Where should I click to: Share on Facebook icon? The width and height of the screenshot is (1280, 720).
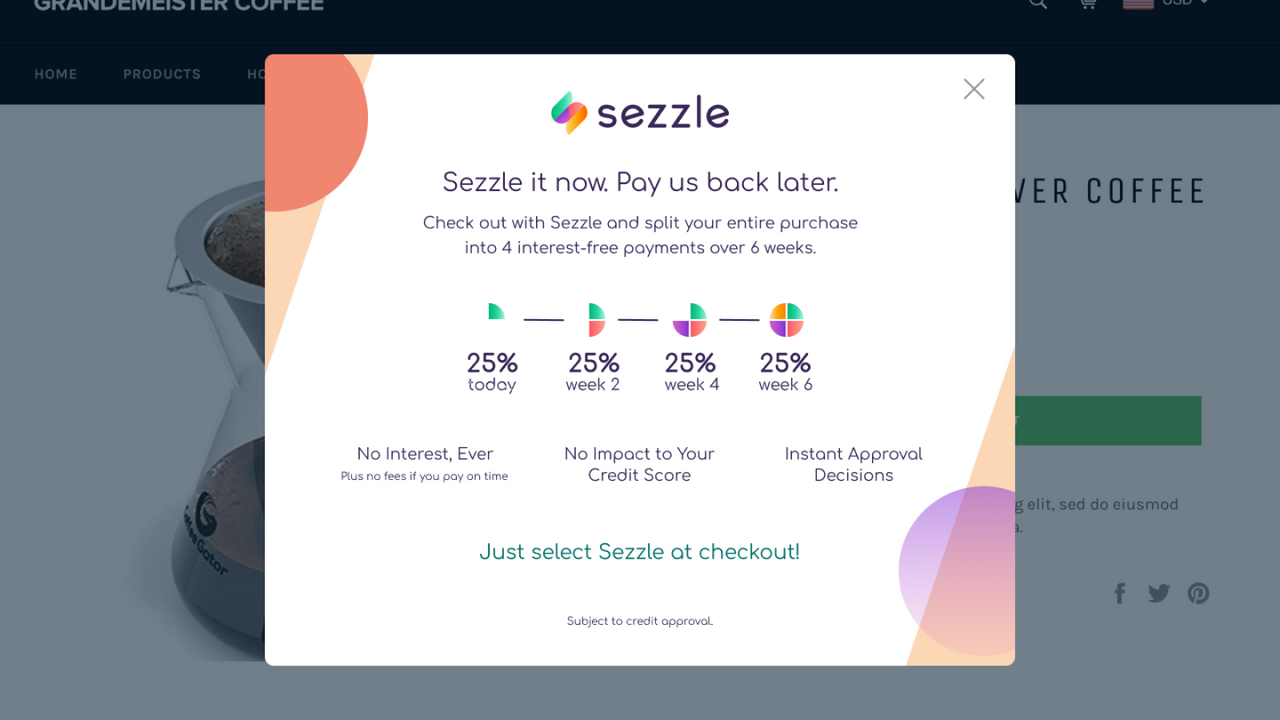coord(1120,593)
